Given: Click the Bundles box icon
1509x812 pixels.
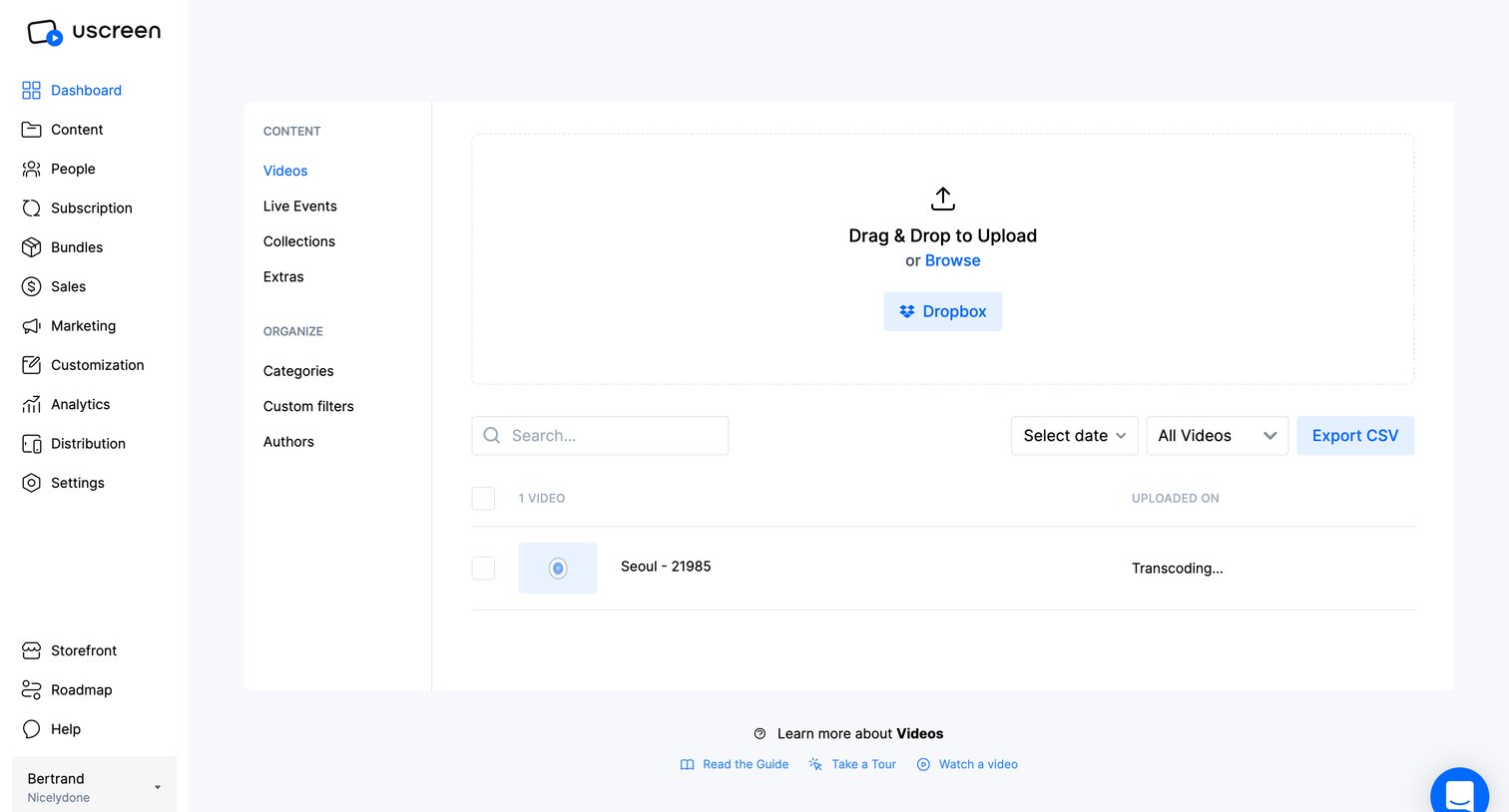Looking at the screenshot, I should (31, 247).
